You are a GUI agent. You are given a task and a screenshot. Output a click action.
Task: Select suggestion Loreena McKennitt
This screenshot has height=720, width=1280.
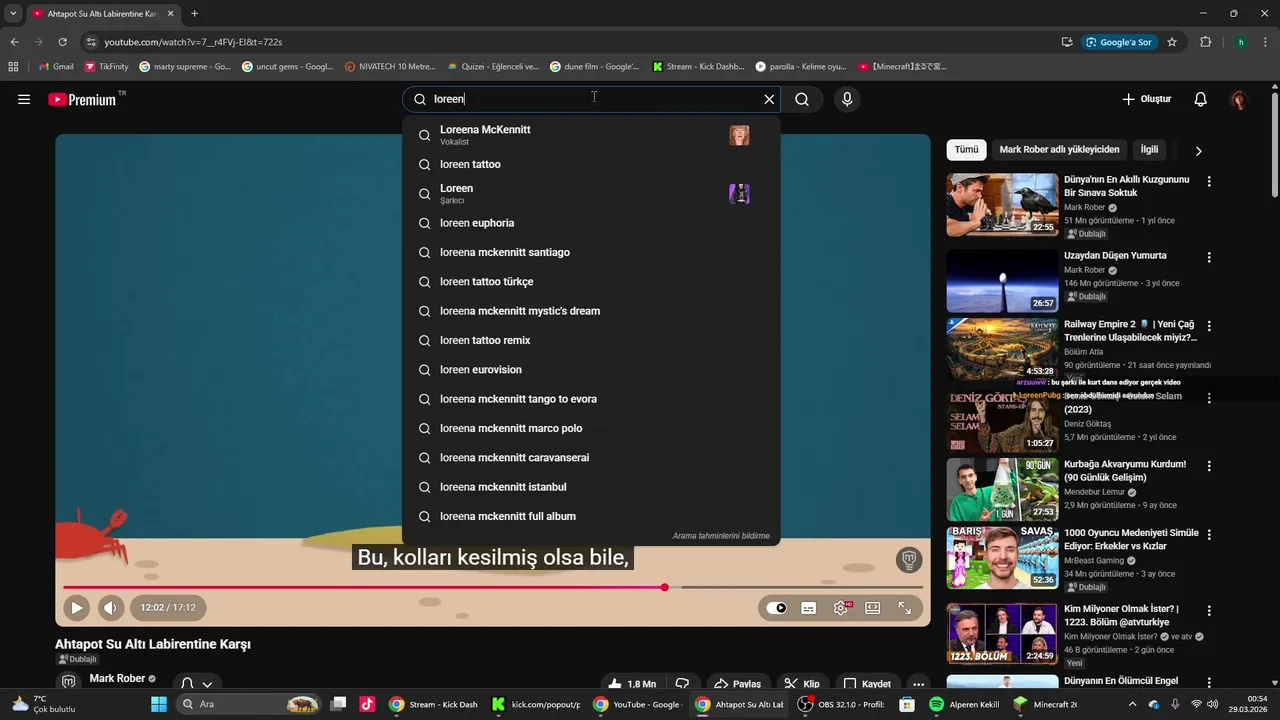[x=591, y=135]
